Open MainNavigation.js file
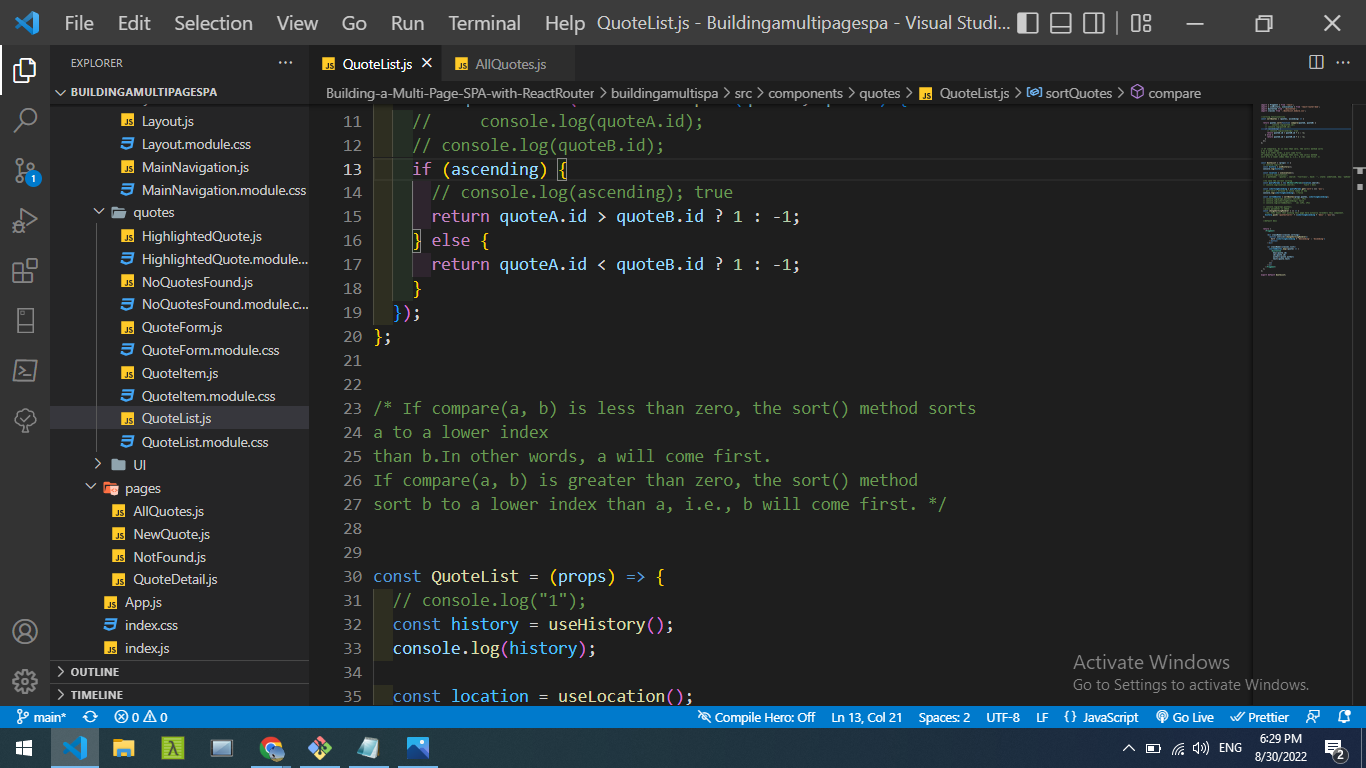1366x768 pixels. (195, 167)
